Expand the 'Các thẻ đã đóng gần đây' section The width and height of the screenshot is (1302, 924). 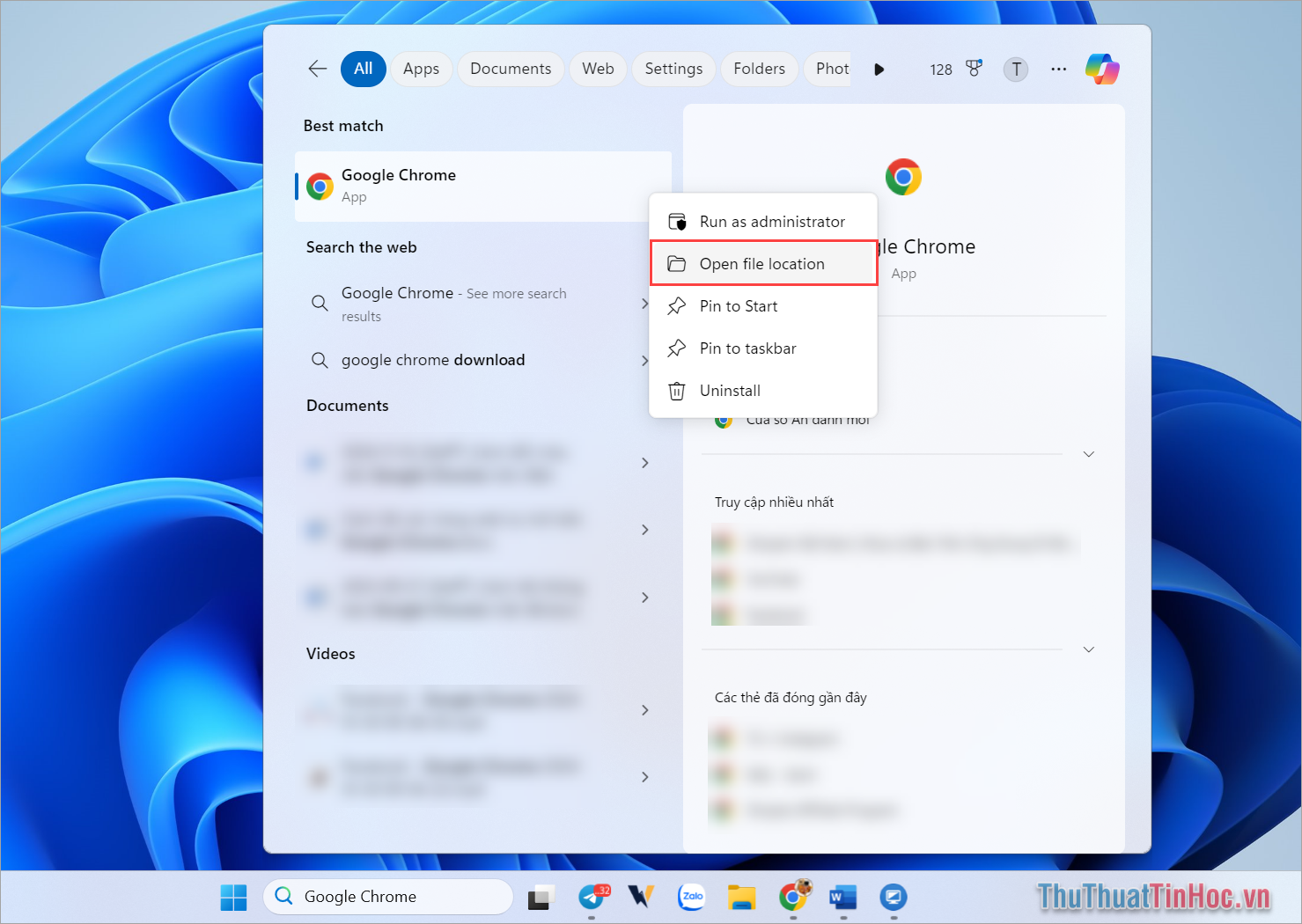tap(1089, 649)
